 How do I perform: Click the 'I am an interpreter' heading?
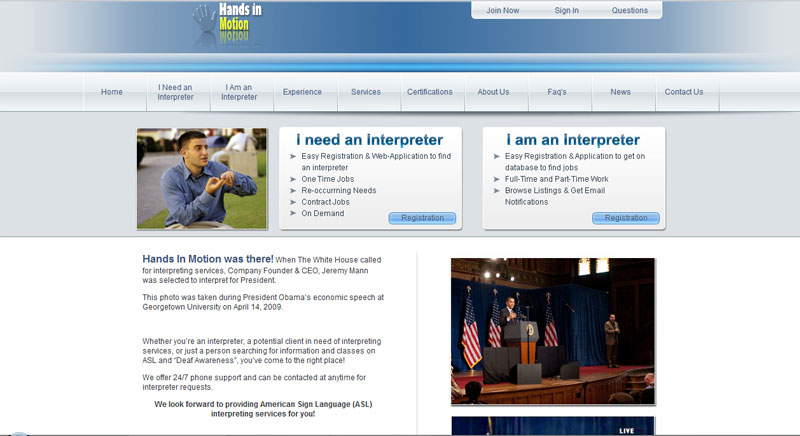tap(572, 140)
